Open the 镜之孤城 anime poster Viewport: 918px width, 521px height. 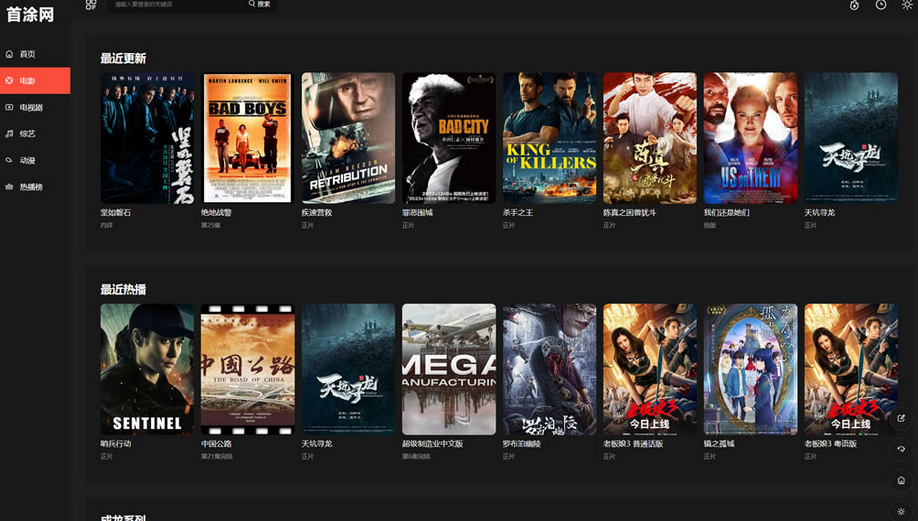click(751, 369)
